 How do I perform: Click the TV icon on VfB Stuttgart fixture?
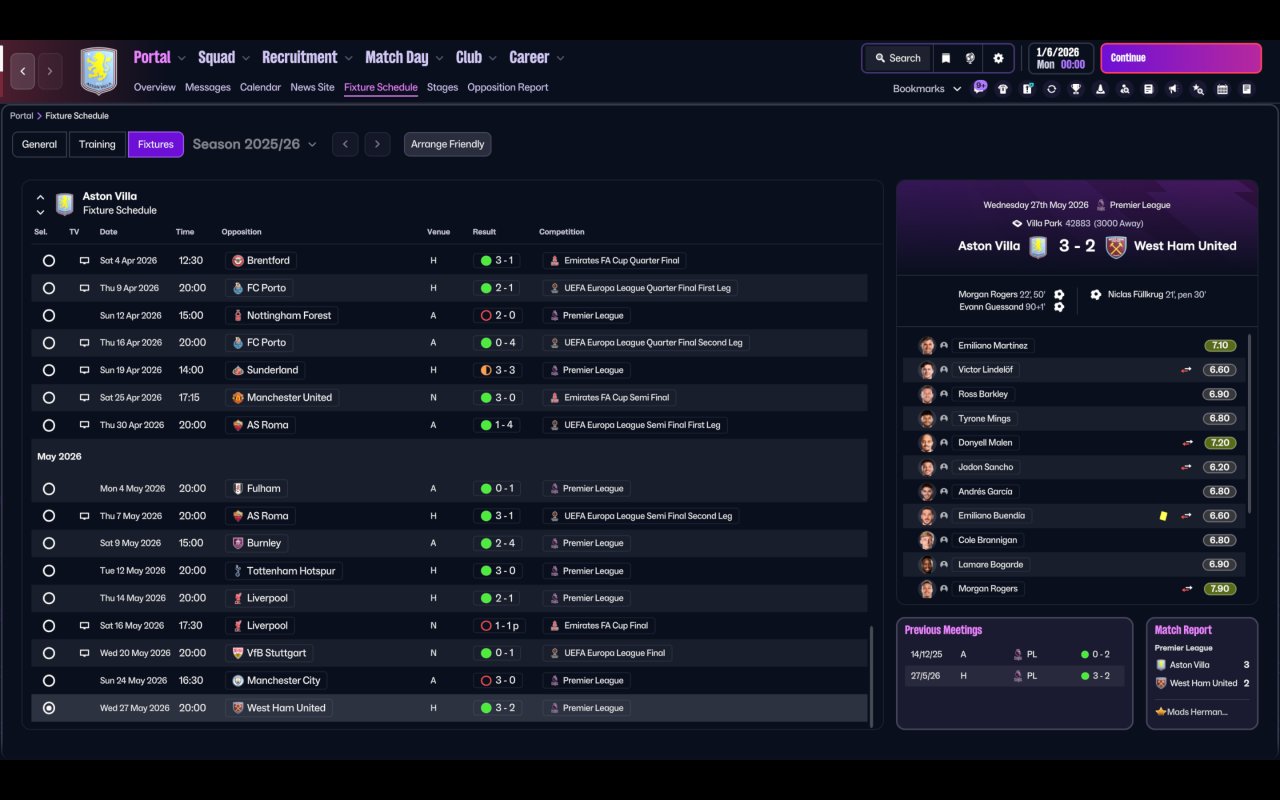point(85,653)
